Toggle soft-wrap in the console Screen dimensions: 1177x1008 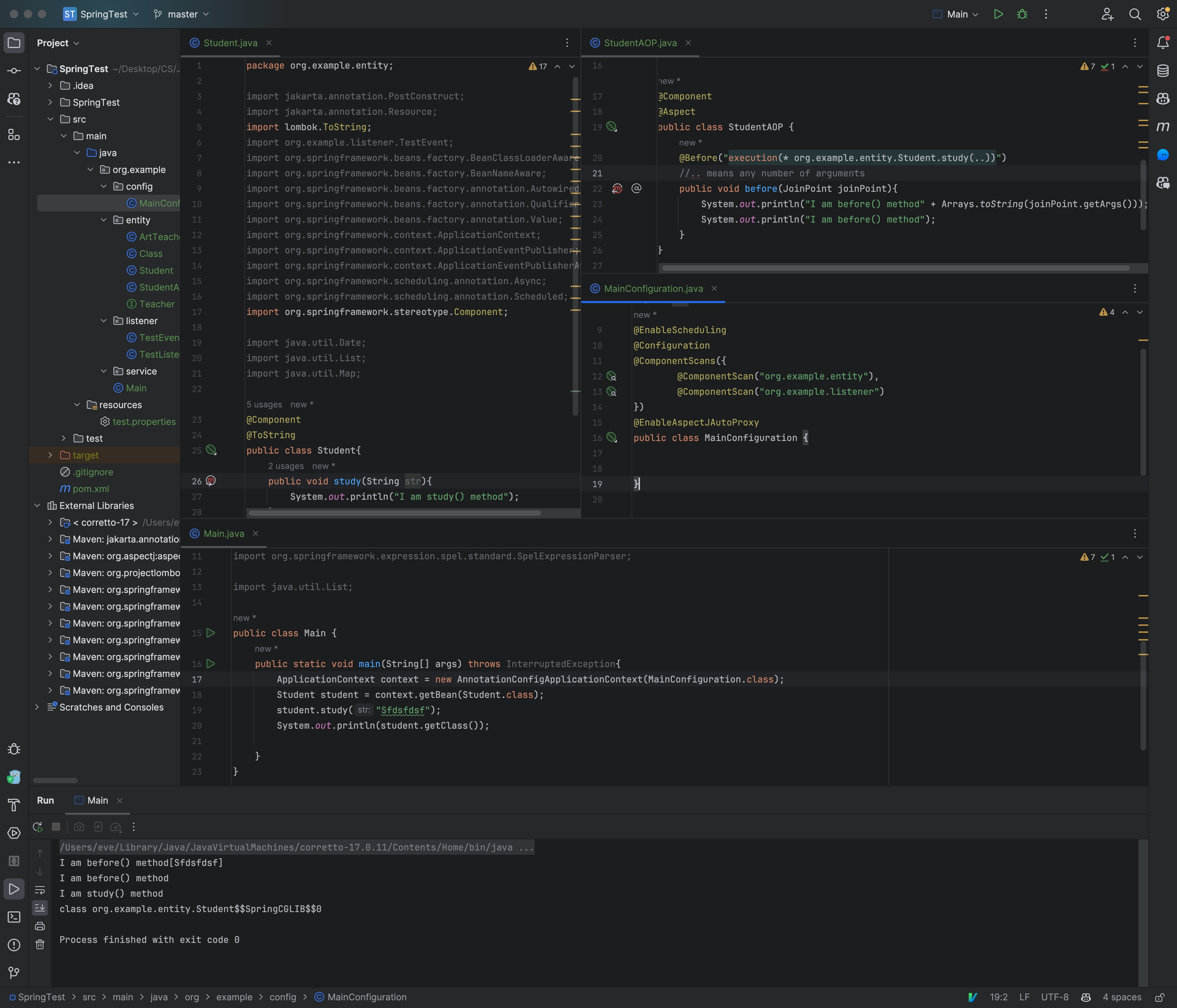click(x=40, y=890)
